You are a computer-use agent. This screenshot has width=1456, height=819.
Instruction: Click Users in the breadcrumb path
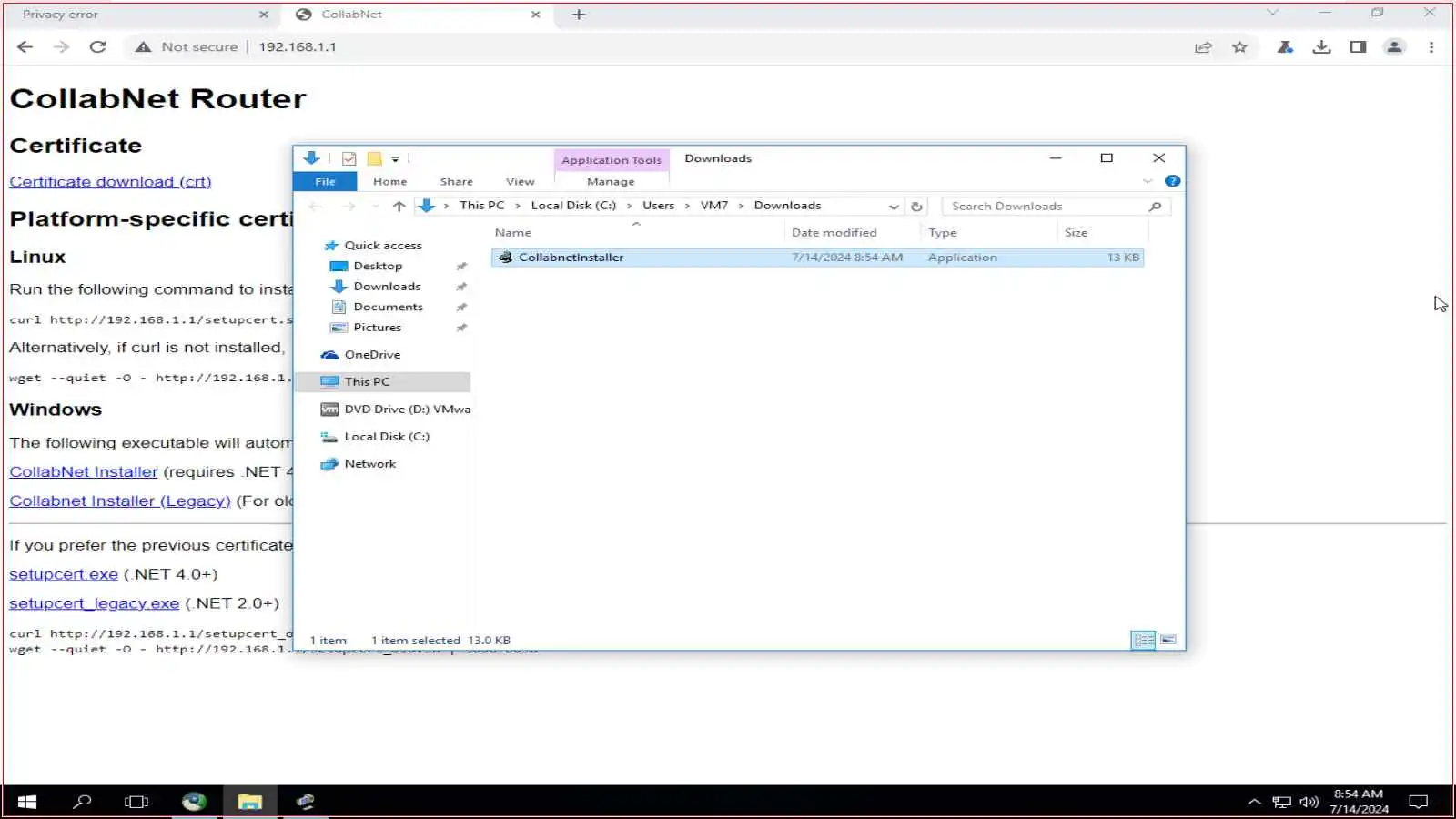(658, 206)
